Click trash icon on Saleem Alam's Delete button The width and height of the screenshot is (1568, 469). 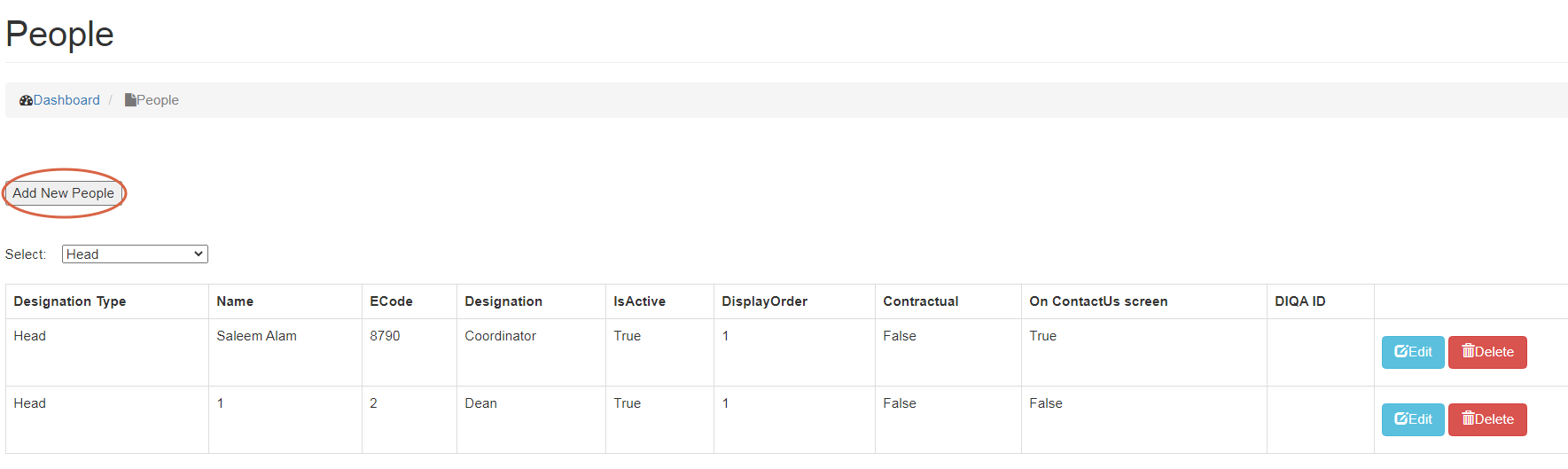[x=1468, y=351]
